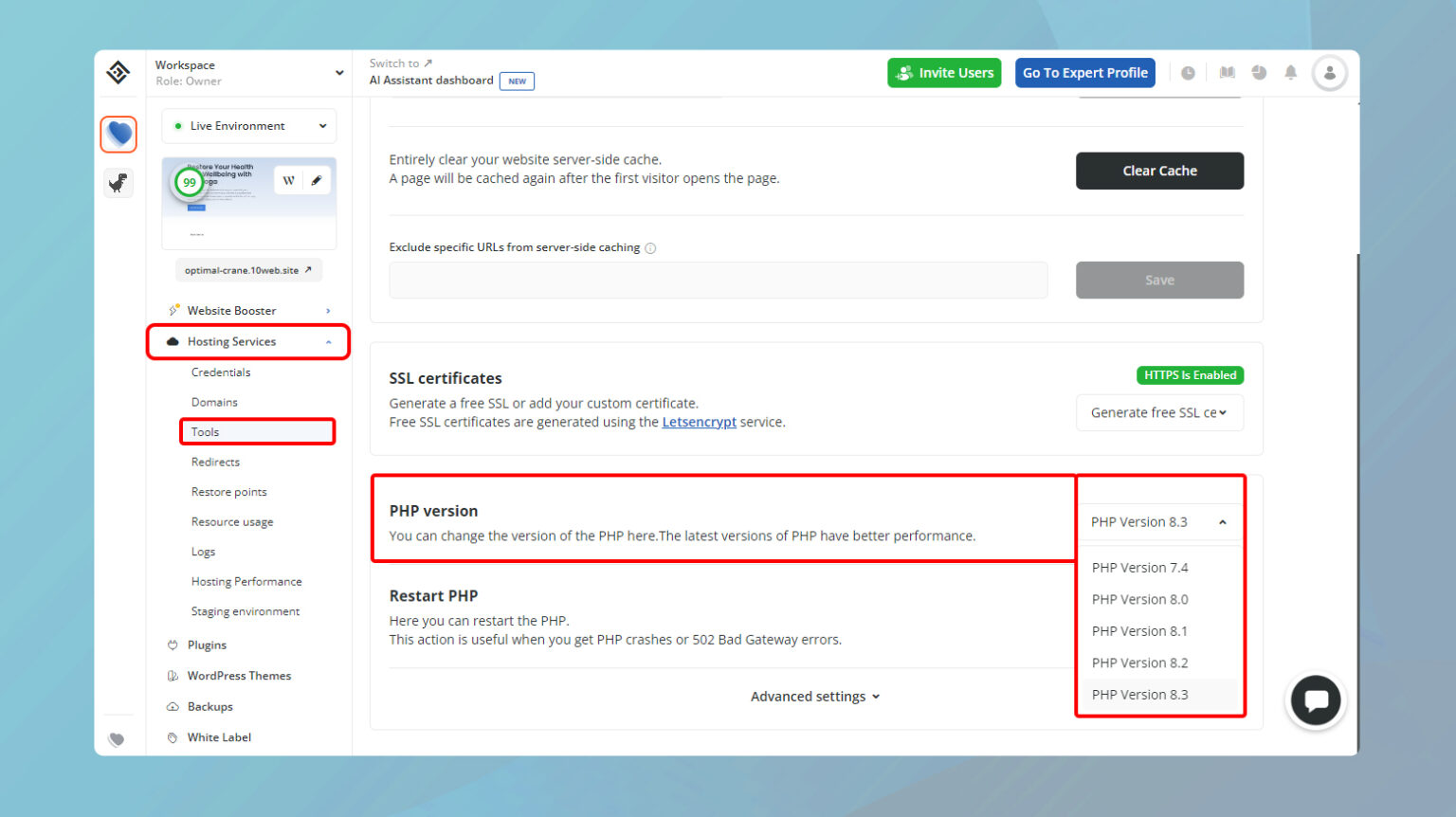Click the WordPress admin icon on site preview
Viewport: 1456px width, 817px height.
(x=289, y=180)
